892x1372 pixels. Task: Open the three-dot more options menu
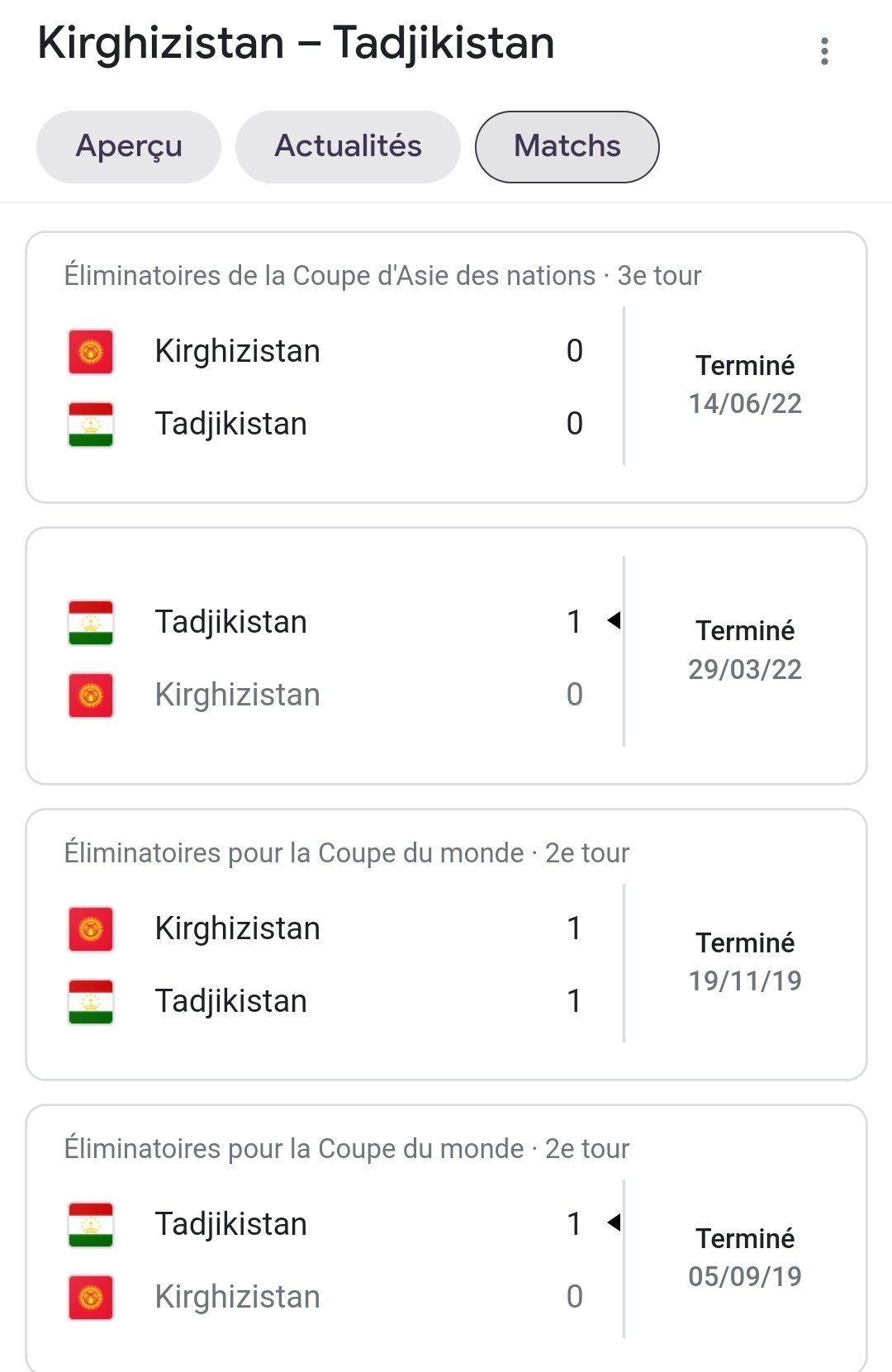tap(823, 51)
